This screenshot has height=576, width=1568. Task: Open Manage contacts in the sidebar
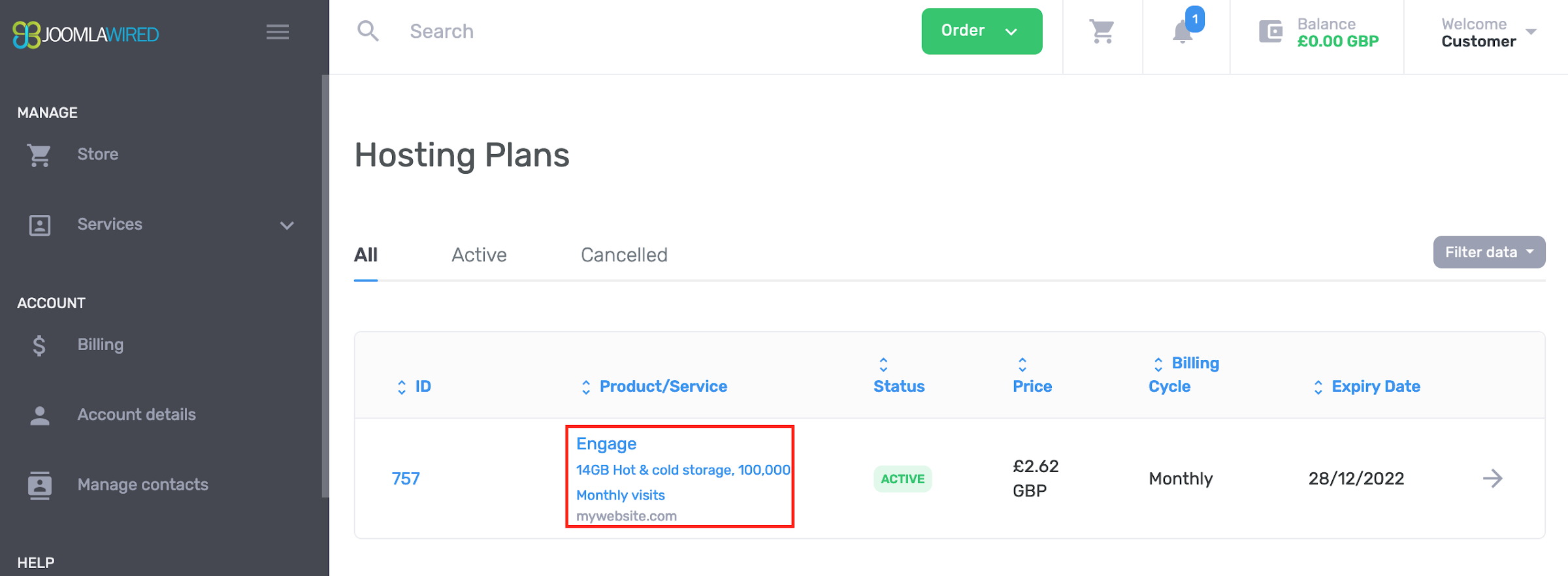click(142, 485)
